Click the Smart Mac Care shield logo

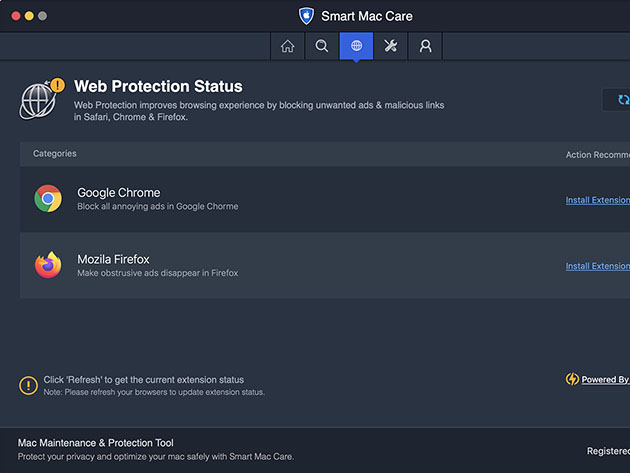306,16
